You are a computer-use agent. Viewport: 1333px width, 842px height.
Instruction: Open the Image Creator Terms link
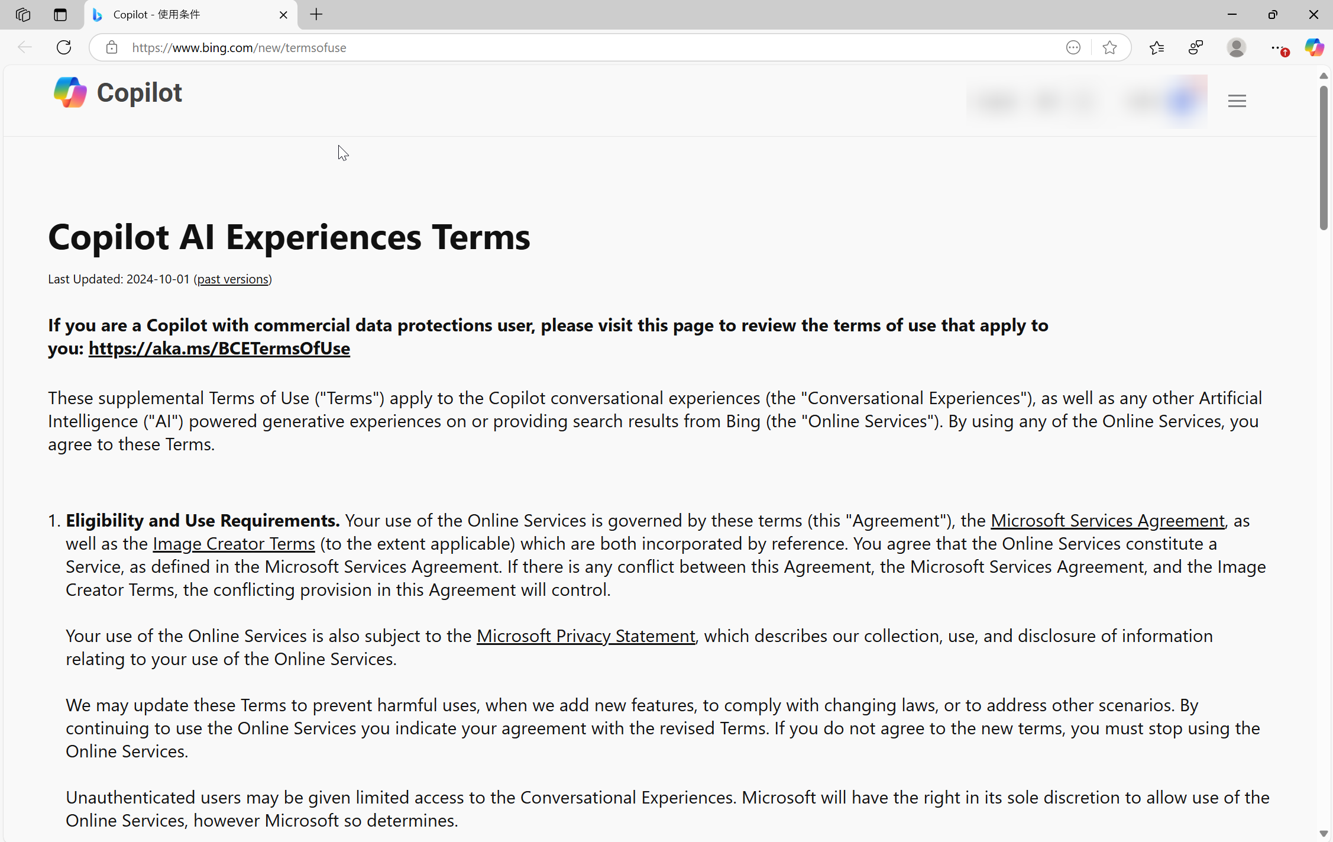(x=233, y=544)
